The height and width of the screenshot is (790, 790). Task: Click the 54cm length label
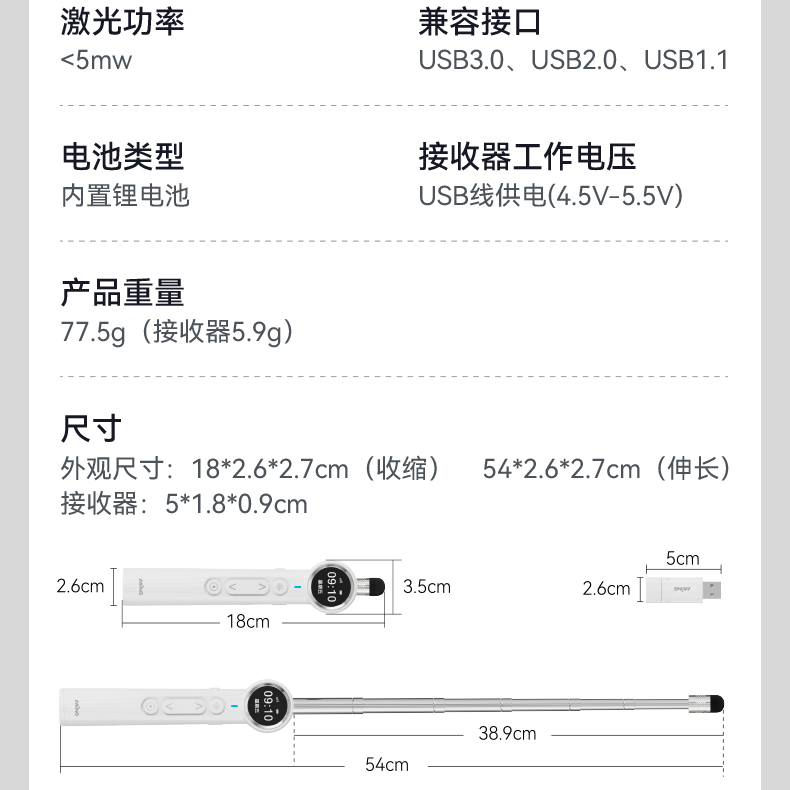387,765
